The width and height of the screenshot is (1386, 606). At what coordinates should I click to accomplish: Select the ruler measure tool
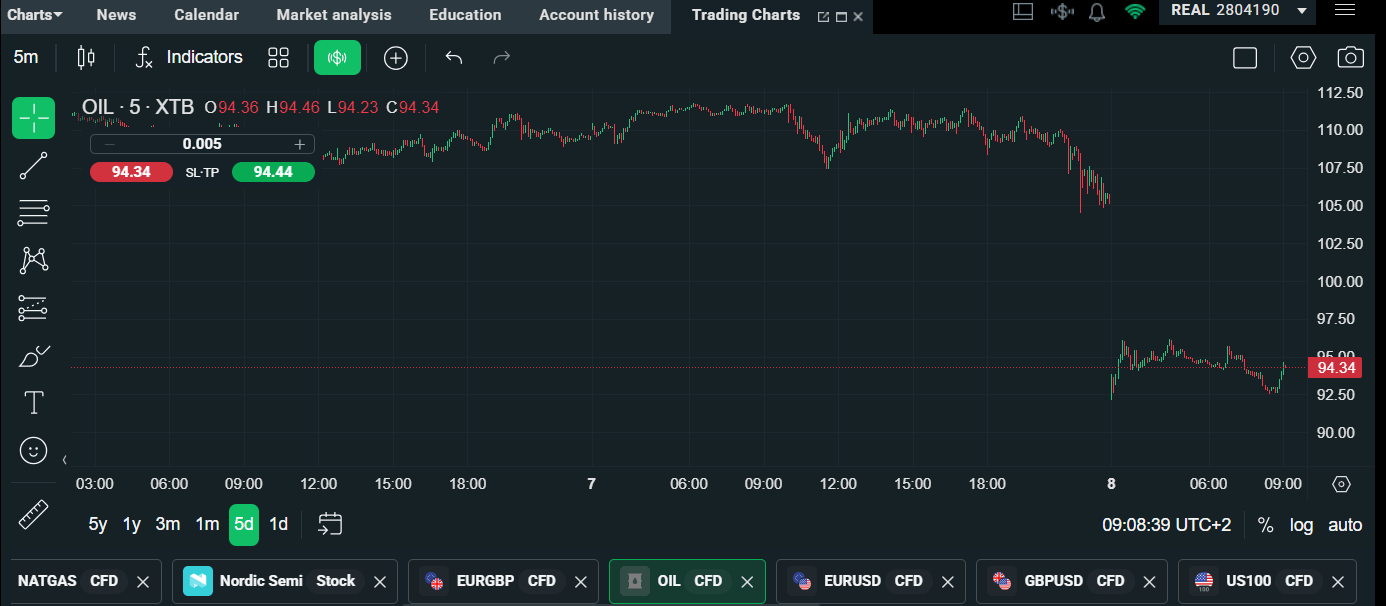(33, 515)
